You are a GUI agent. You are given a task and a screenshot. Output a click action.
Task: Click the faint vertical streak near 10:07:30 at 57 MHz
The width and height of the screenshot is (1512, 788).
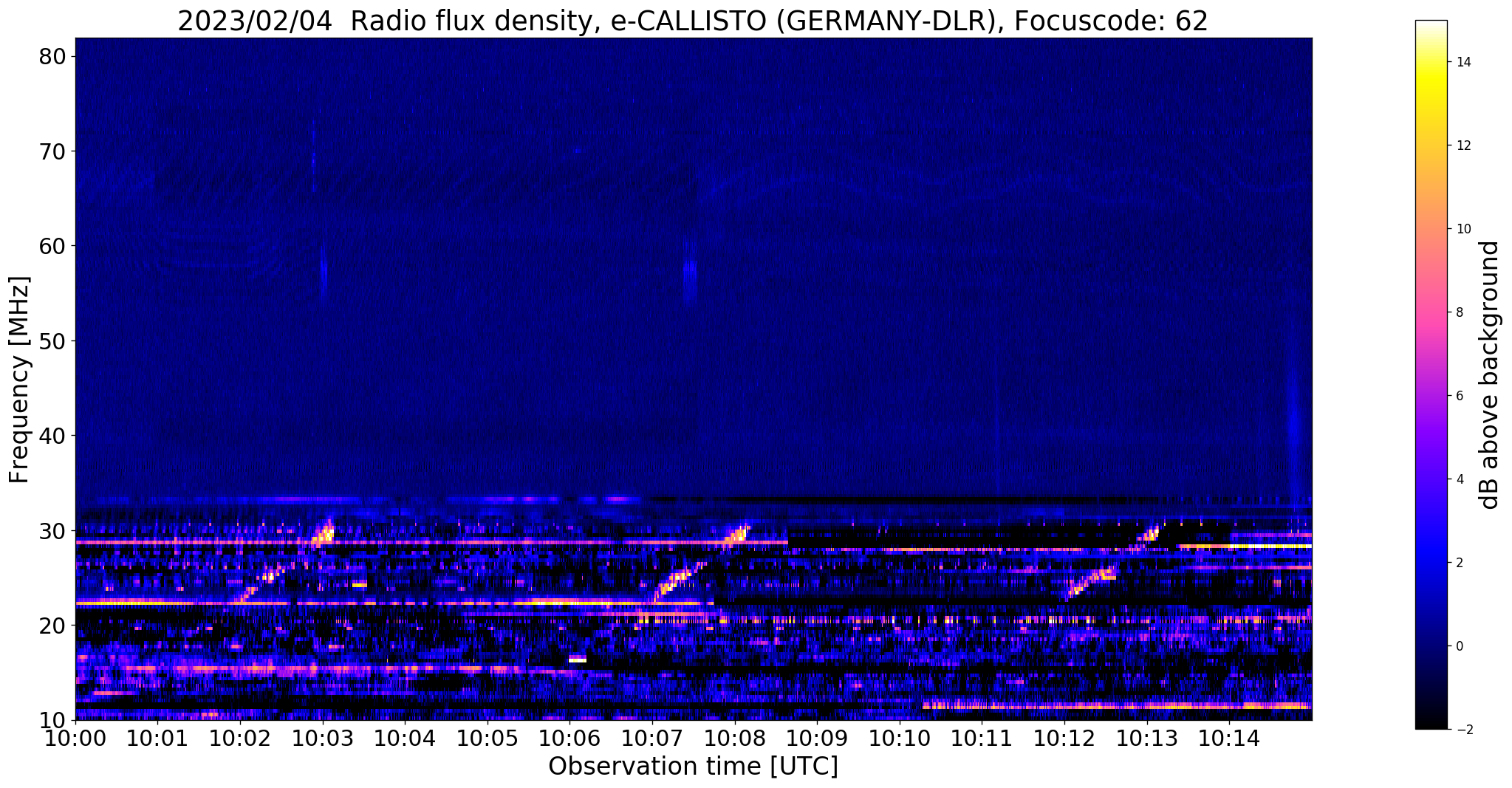click(690, 270)
